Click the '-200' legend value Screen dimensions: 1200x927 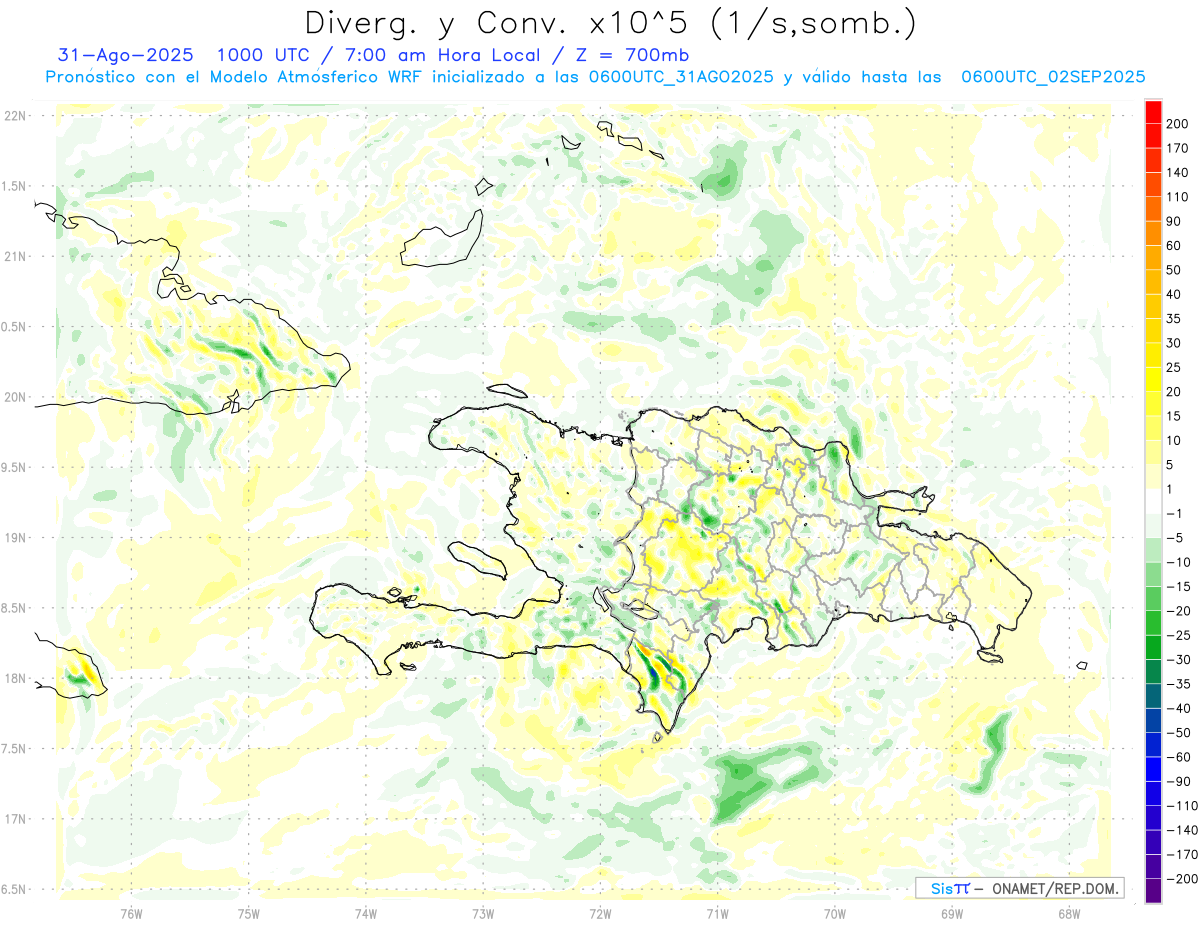tap(1182, 878)
